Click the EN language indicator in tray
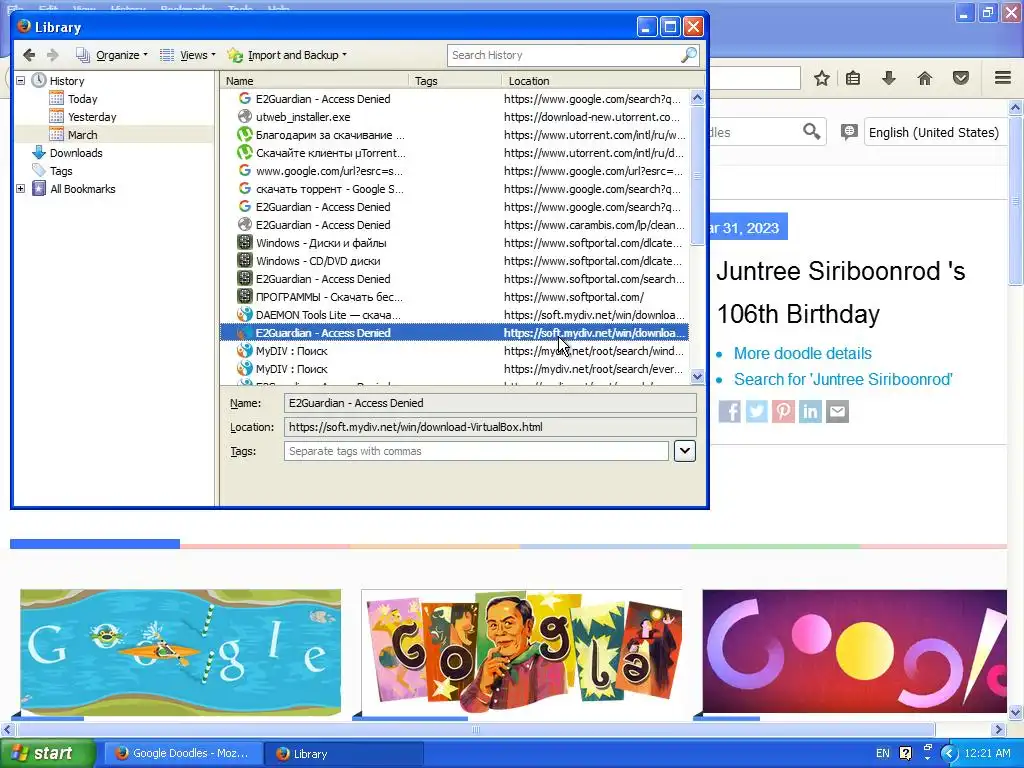The image size is (1024, 768). (x=882, y=753)
